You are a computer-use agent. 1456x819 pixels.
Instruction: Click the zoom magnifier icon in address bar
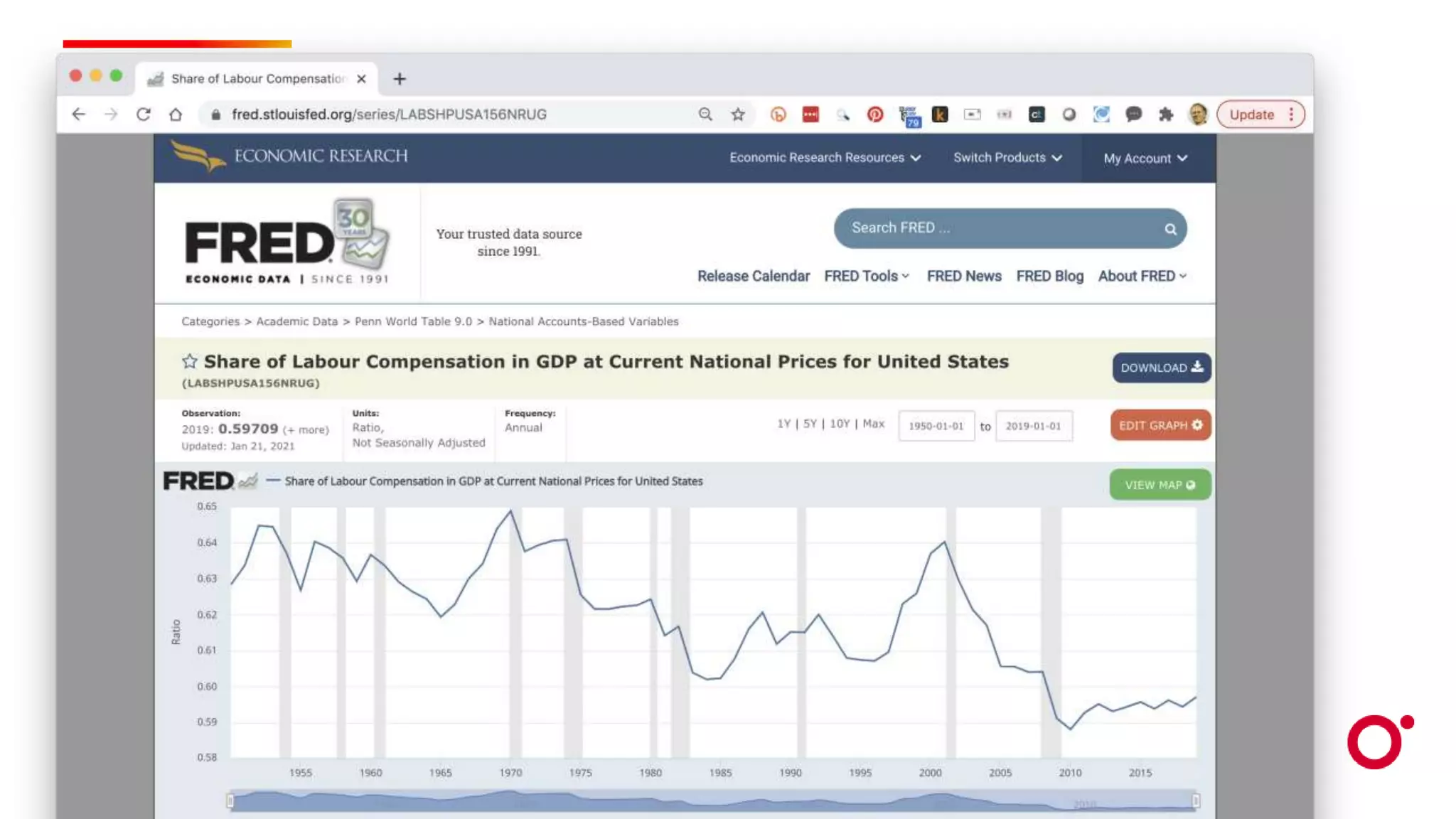705,114
